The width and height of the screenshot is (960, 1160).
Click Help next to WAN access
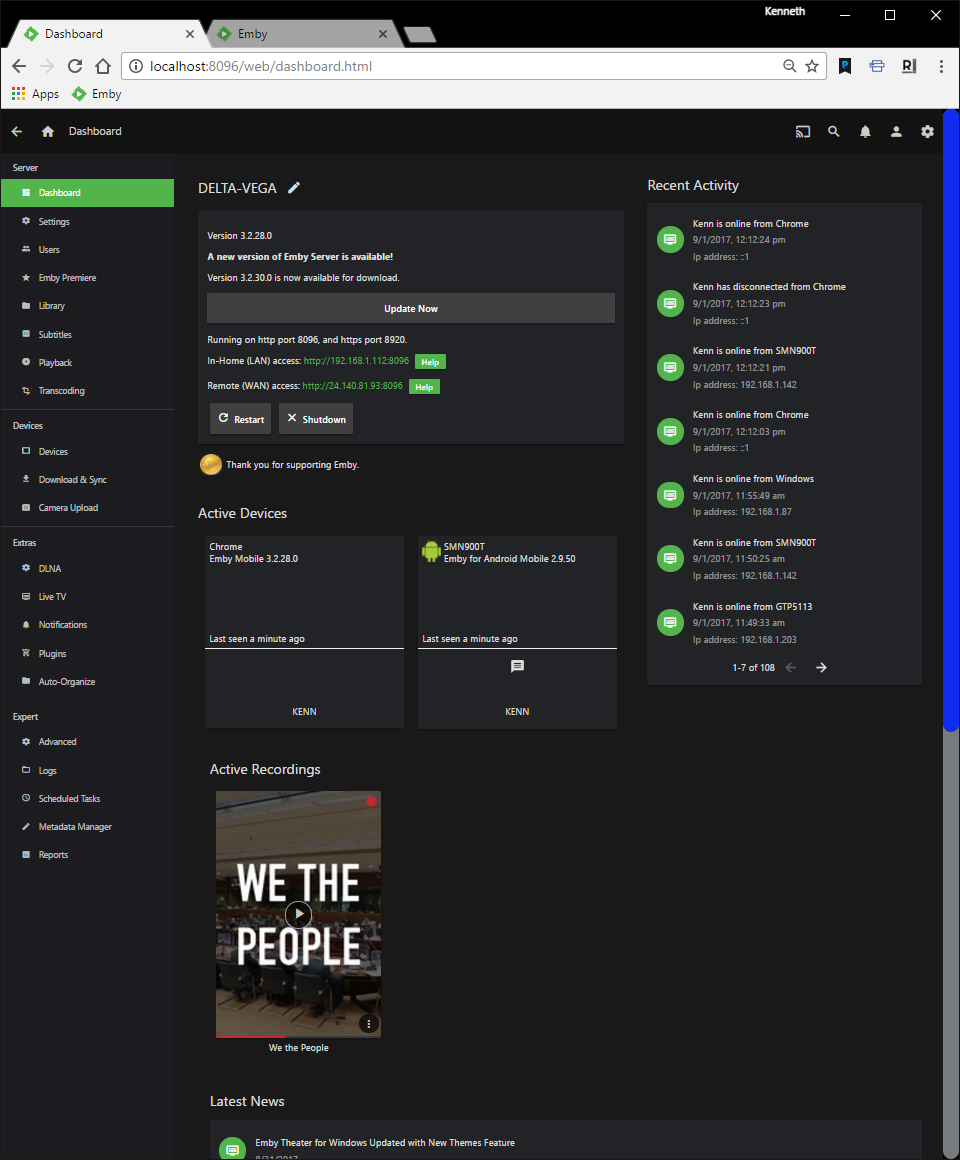coord(424,387)
